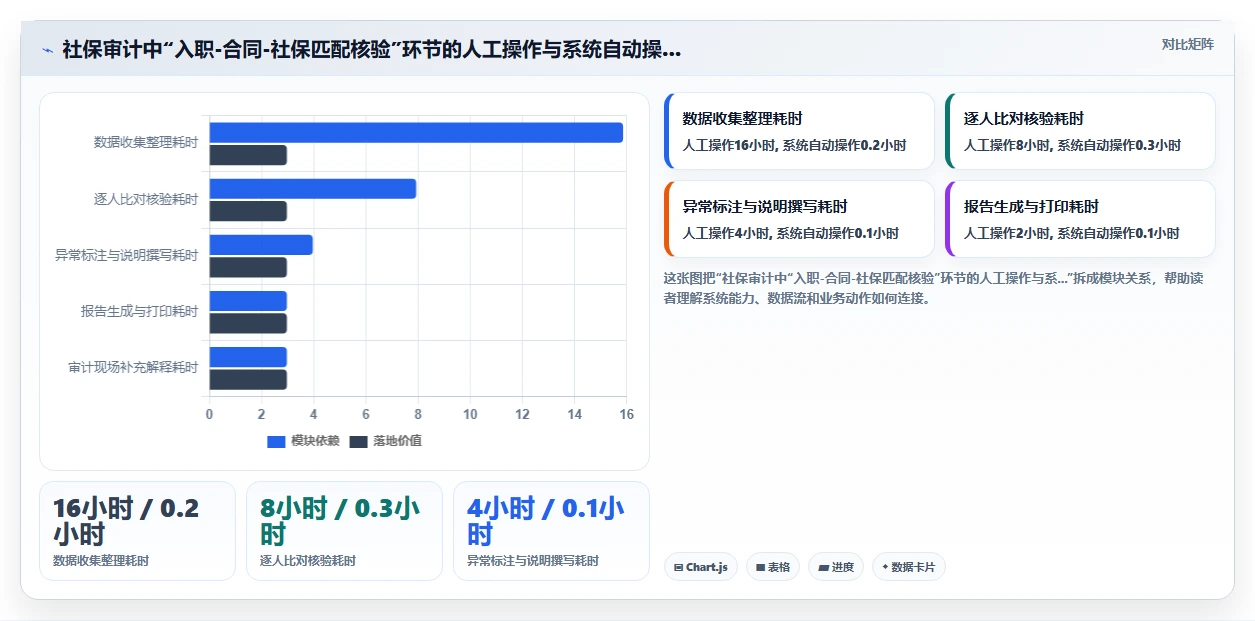1255x621 pixels.
Task: Click the text 人工操作8小时, 系统自动操作0.3小时
Action: (x=1072, y=145)
